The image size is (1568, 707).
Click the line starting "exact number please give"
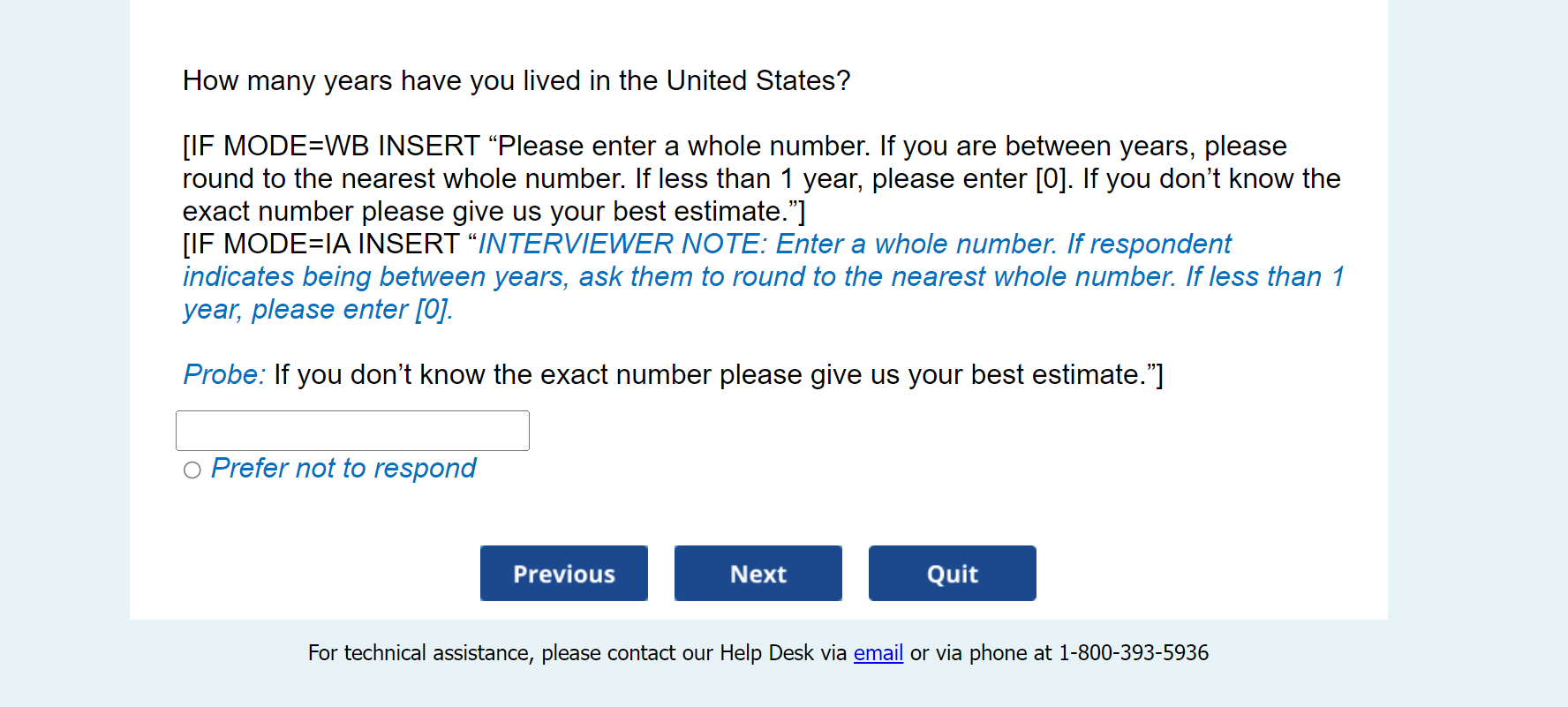click(x=493, y=211)
